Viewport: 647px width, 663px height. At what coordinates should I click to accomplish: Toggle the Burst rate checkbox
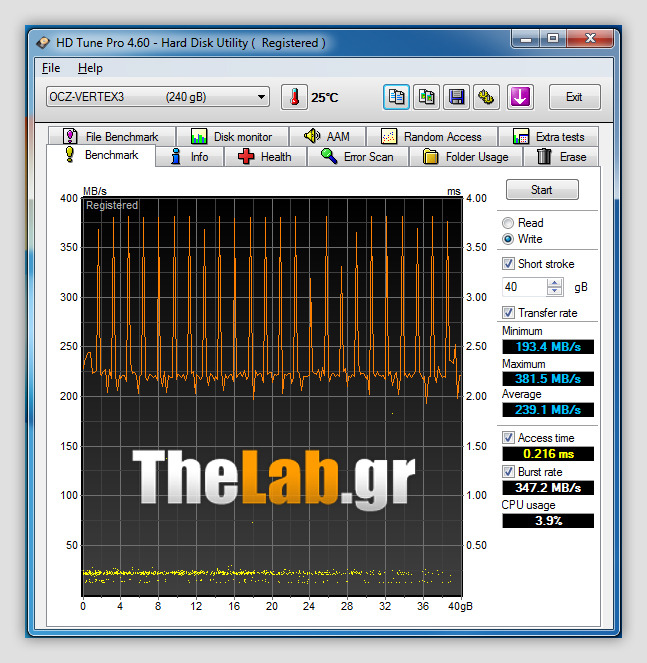pos(508,471)
